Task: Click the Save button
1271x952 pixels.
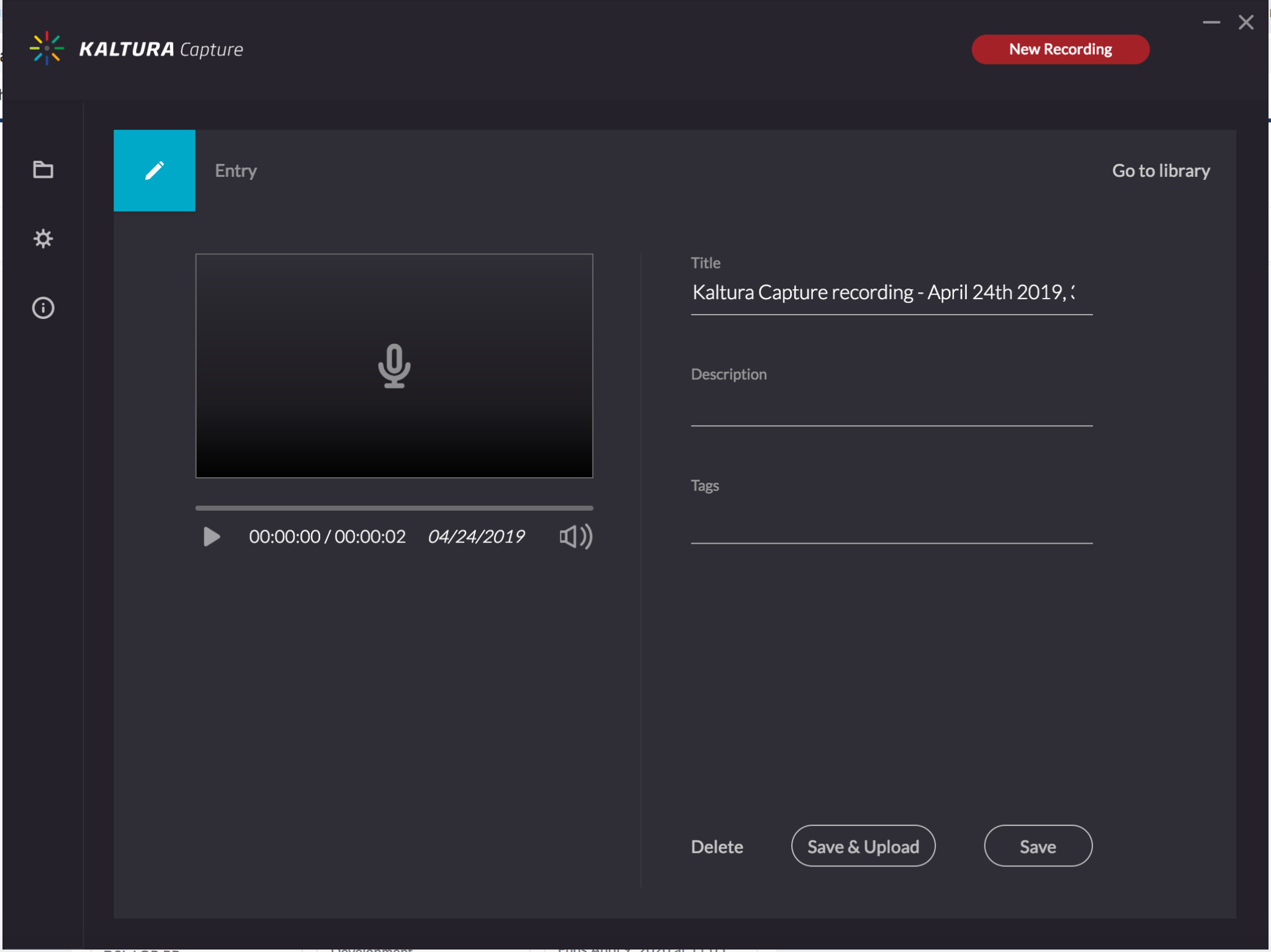Action: [1038, 846]
